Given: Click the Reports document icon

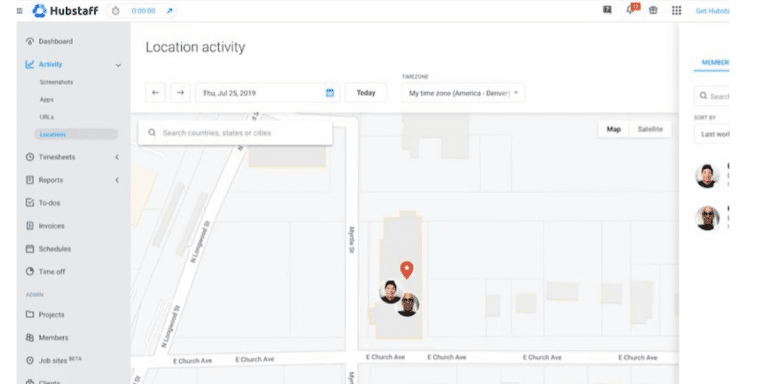Looking at the screenshot, I should [30, 180].
